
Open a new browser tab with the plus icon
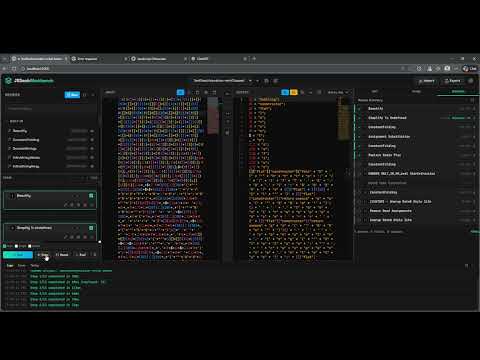(x=254, y=59)
